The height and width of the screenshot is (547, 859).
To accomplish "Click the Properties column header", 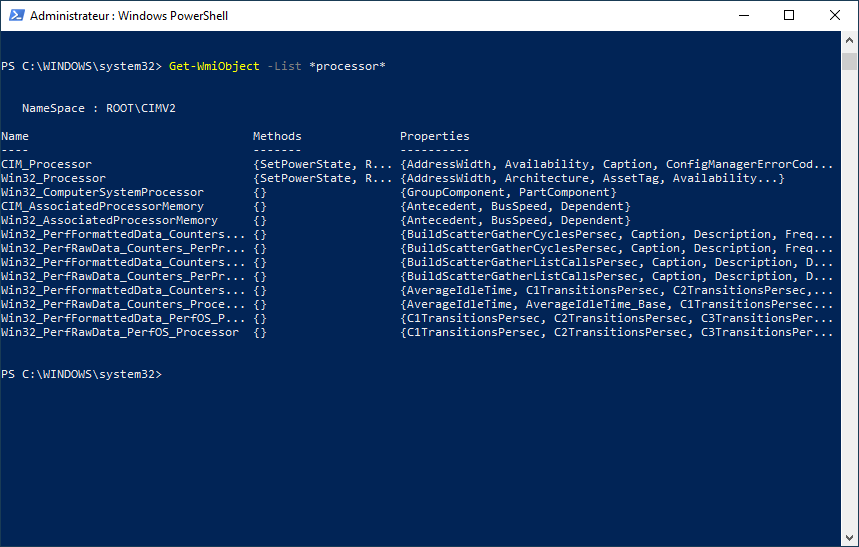I will (x=434, y=136).
